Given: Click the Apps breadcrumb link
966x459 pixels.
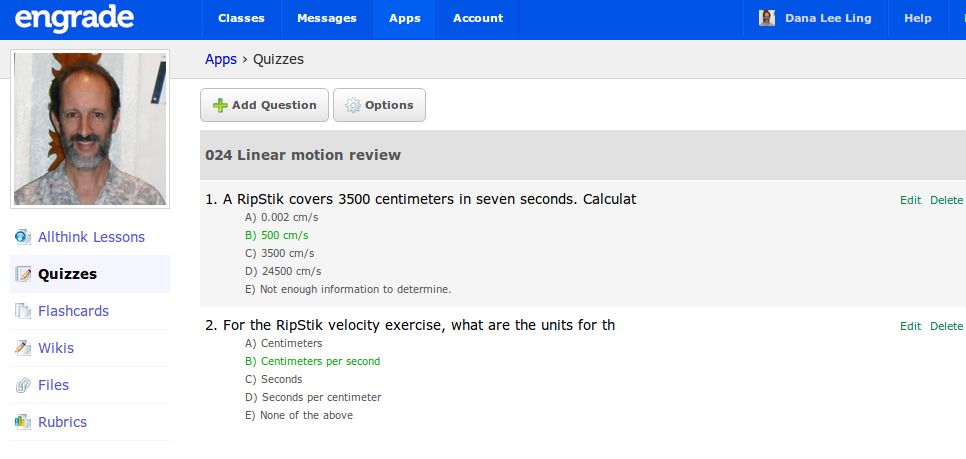Looking at the screenshot, I should (220, 59).
